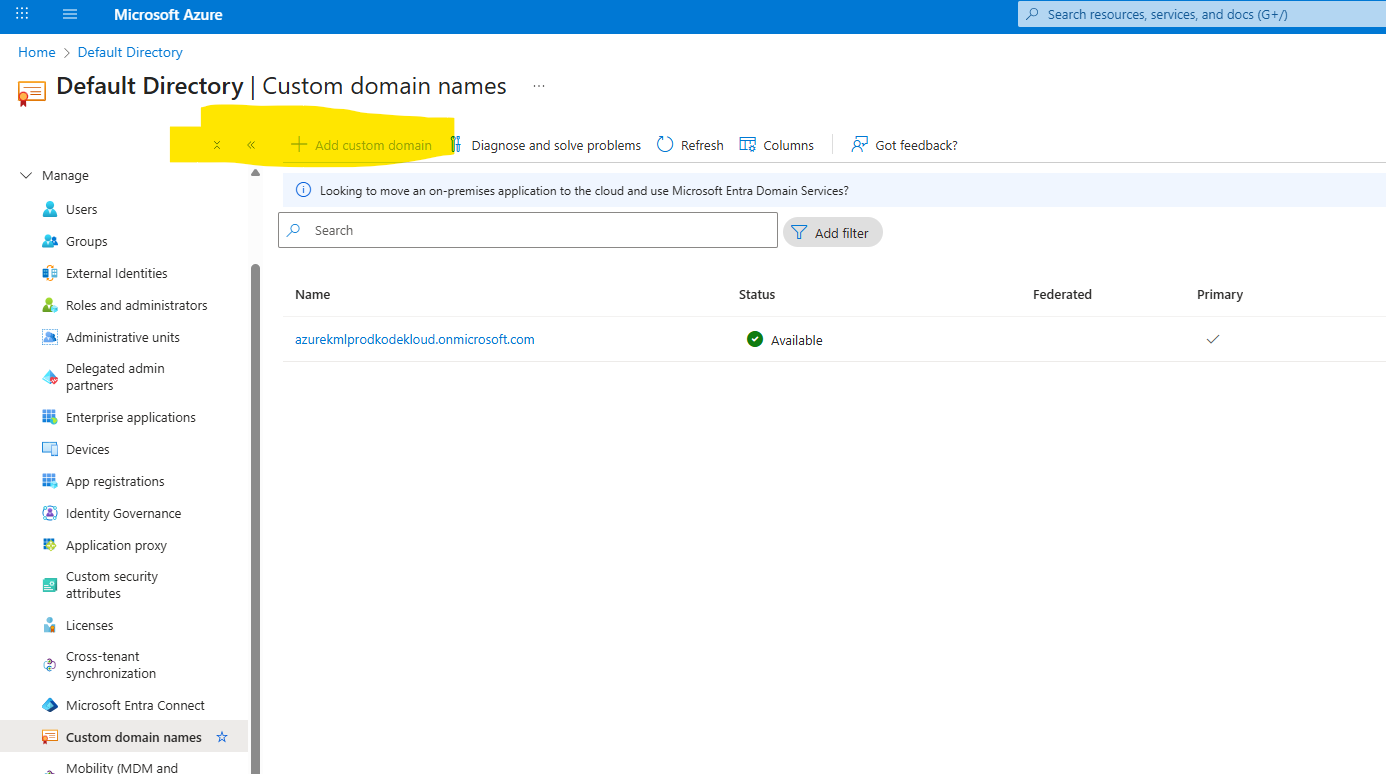Click the Add filter button
This screenshot has width=1386, height=774.
tap(833, 232)
